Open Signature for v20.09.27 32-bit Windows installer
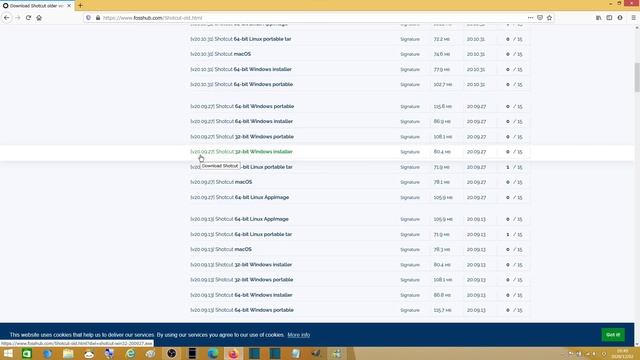Image resolution: width=640 pixels, height=360 pixels. tap(410, 152)
